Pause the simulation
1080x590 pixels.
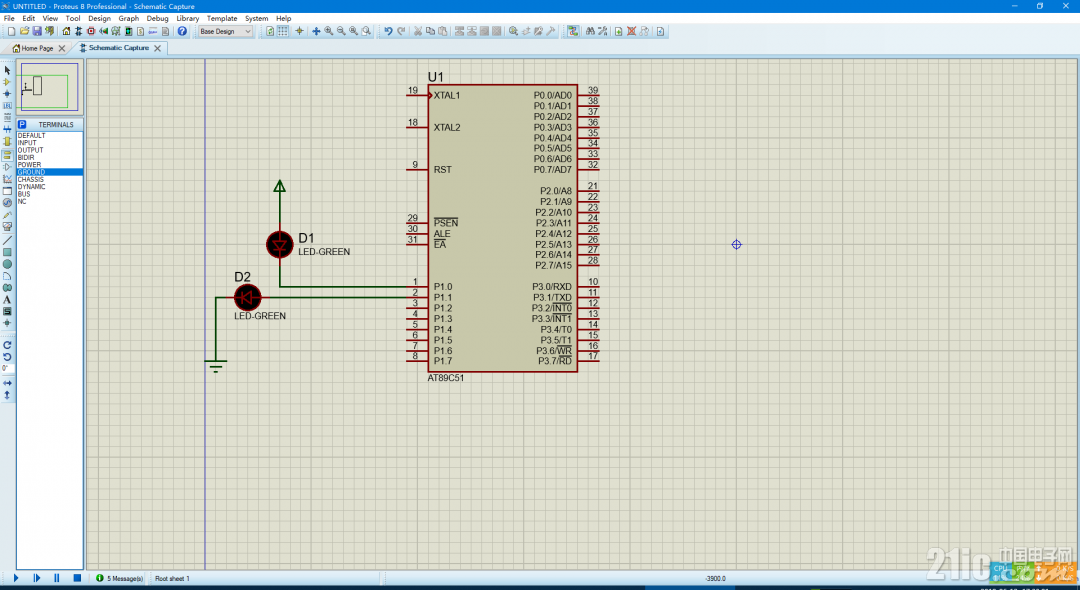tap(56, 578)
